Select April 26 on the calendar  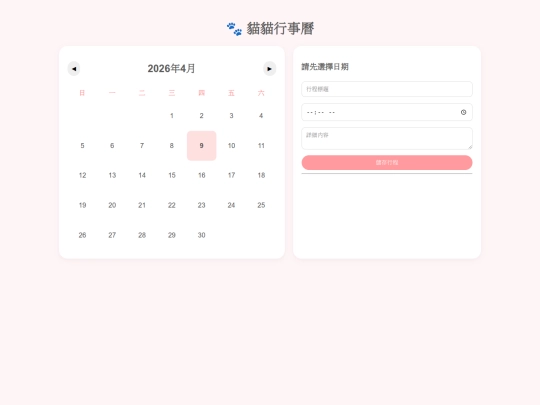pyautogui.click(x=82, y=235)
